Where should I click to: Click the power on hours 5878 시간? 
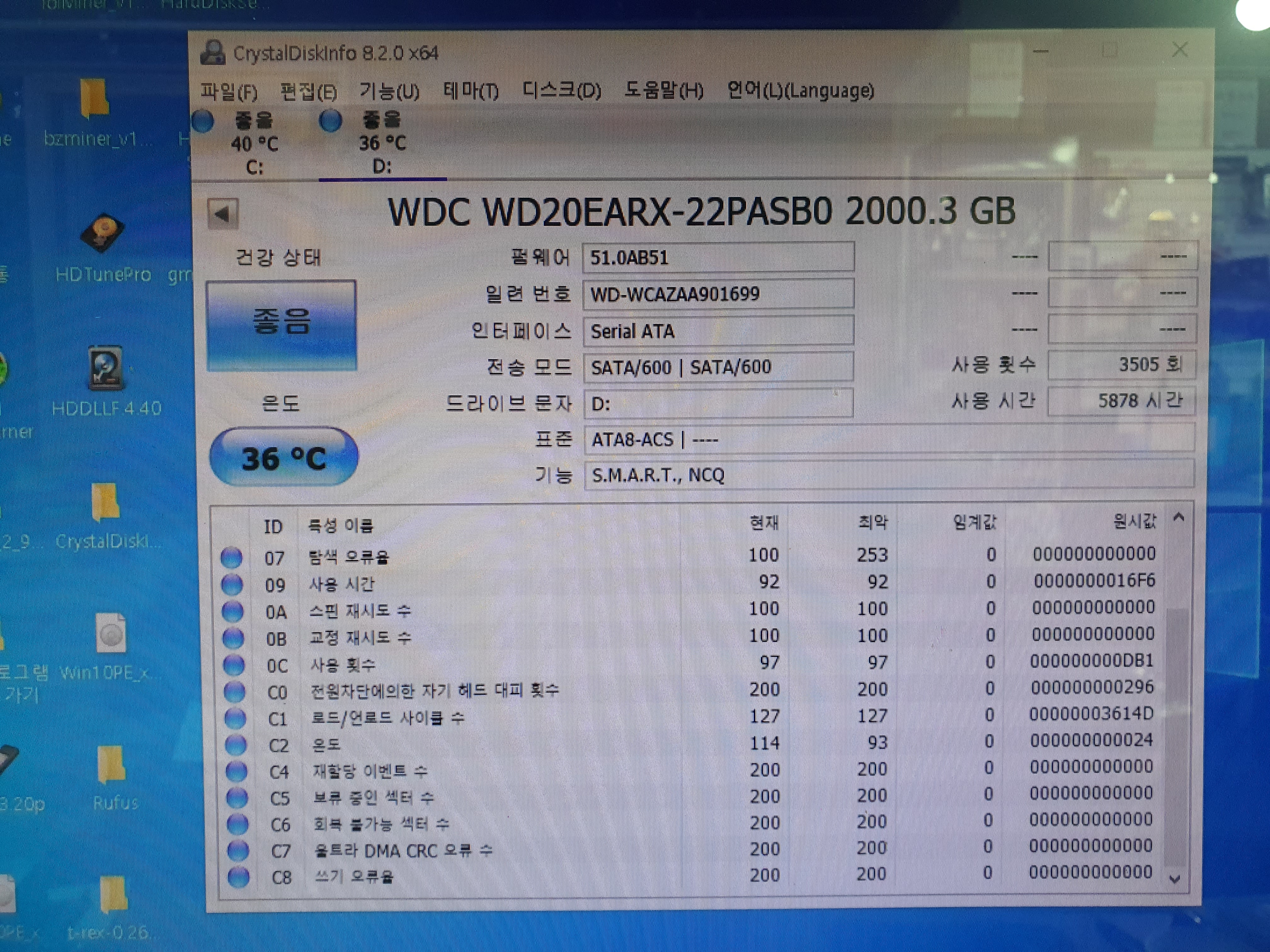1122,400
